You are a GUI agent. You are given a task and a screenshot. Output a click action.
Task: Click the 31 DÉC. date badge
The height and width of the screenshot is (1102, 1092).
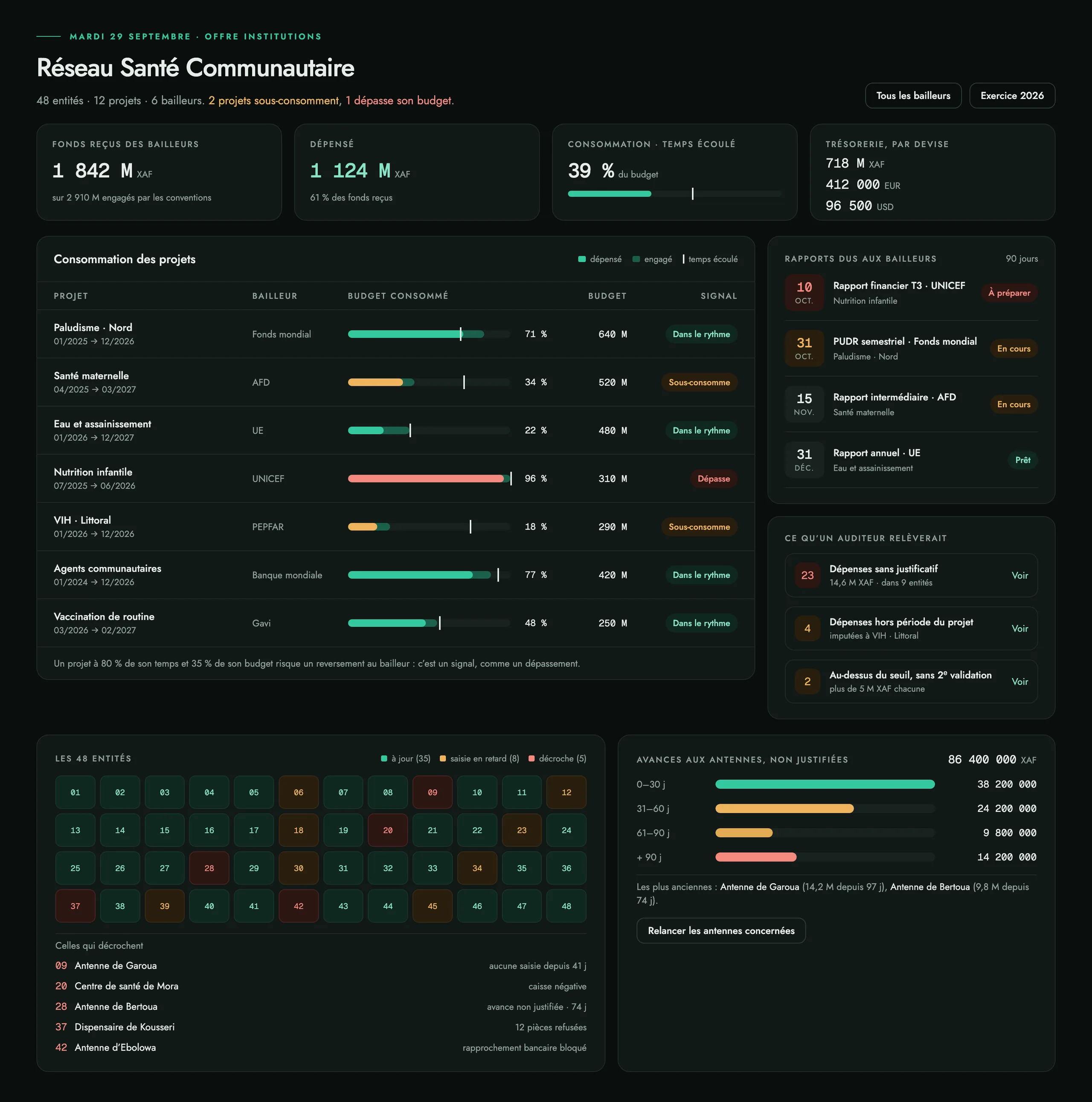pyautogui.click(x=804, y=460)
